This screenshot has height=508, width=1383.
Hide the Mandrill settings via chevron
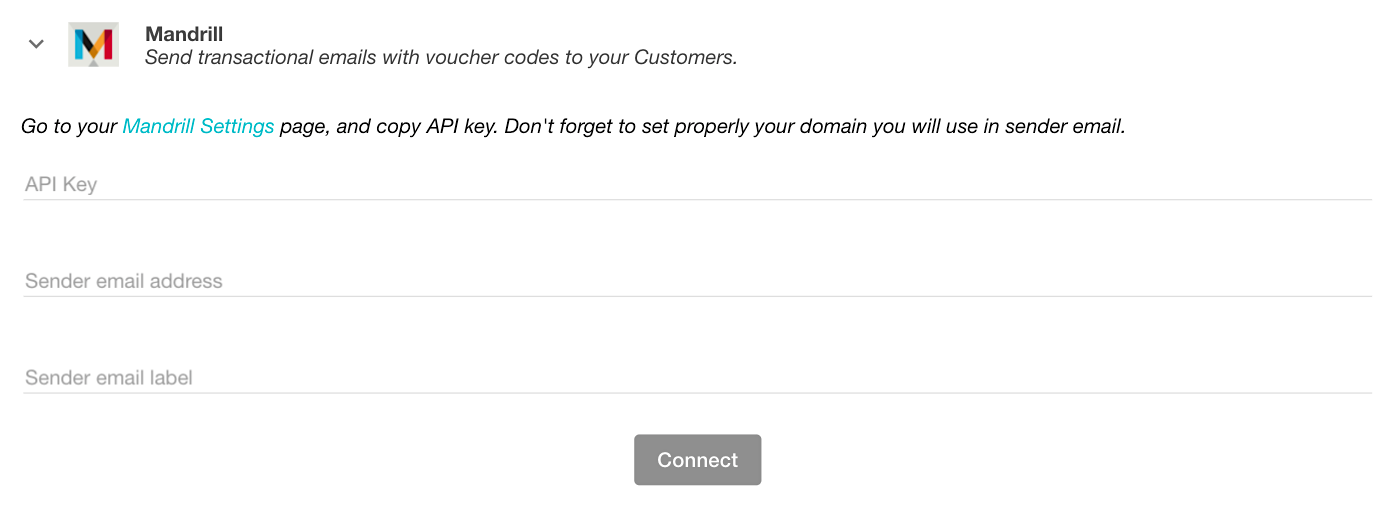click(x=37, y=44)
